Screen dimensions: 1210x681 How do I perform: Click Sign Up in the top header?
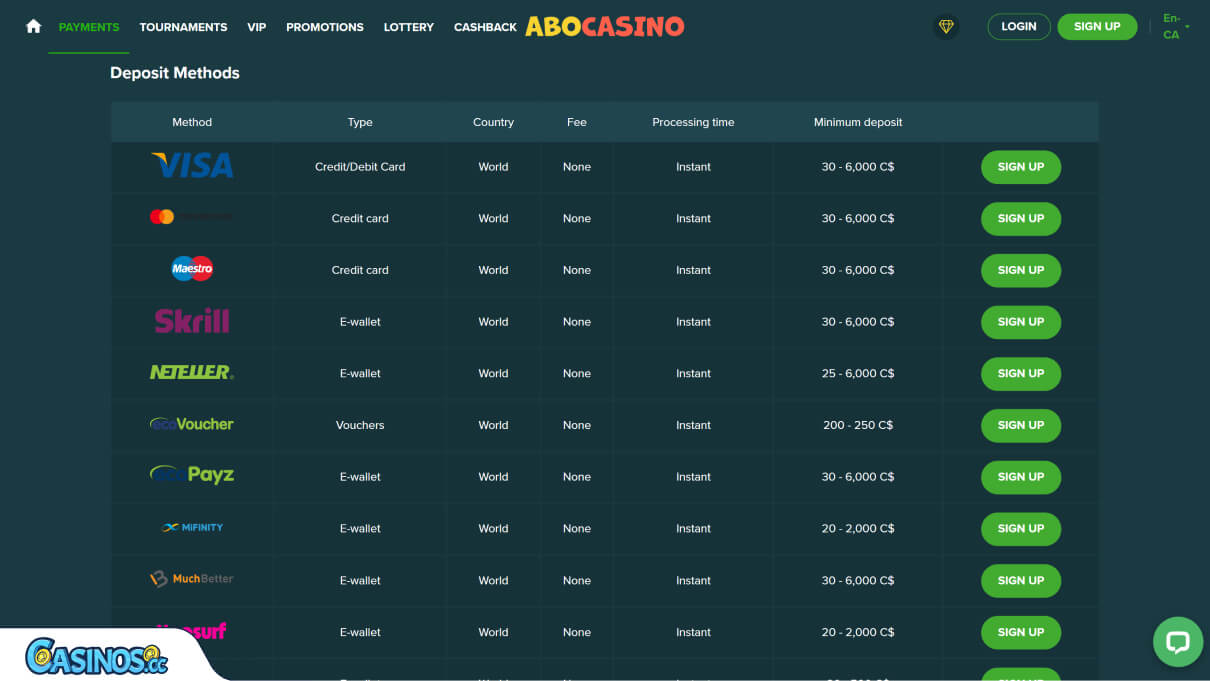[x=1097, y=27]
